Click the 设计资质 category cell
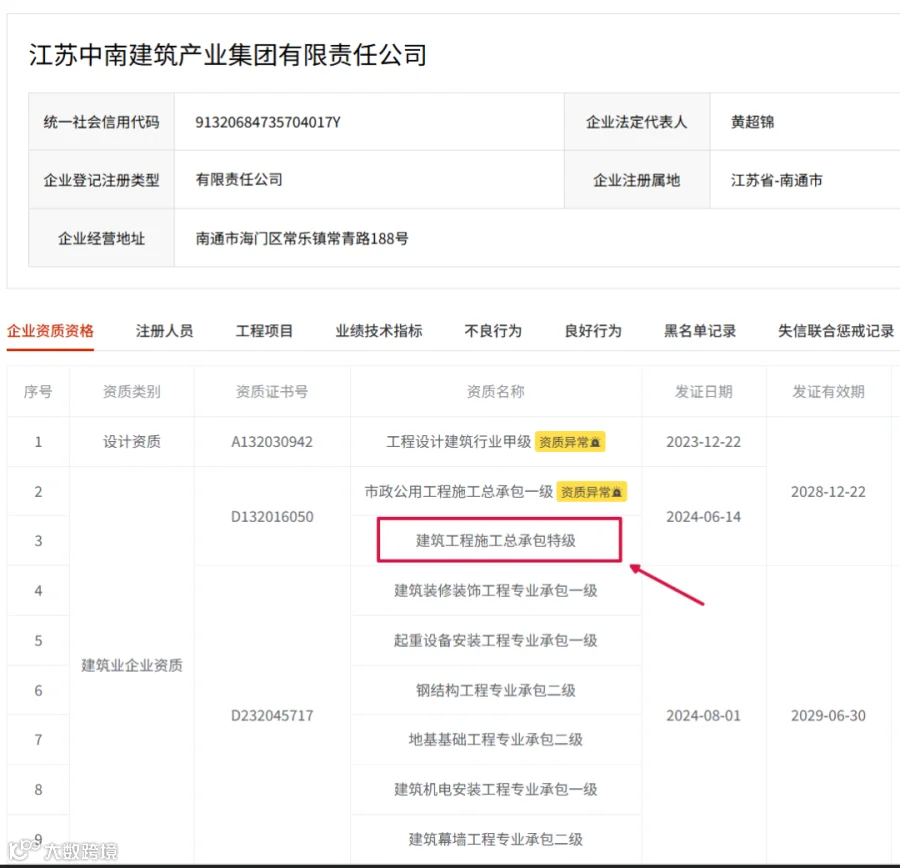 click(x=131, y=441)
